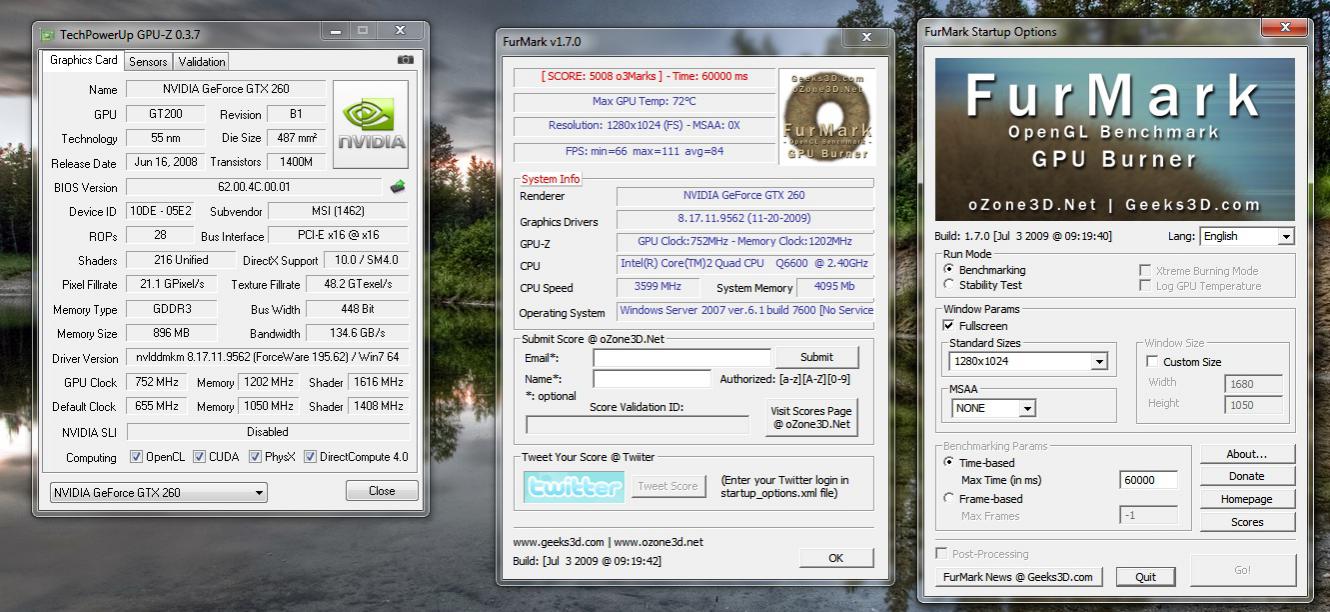Viewport: 1330px width, 612px height.
Task: Toggle the DirectCompute 4.0 checkbox
Action: tap(310, 457)
